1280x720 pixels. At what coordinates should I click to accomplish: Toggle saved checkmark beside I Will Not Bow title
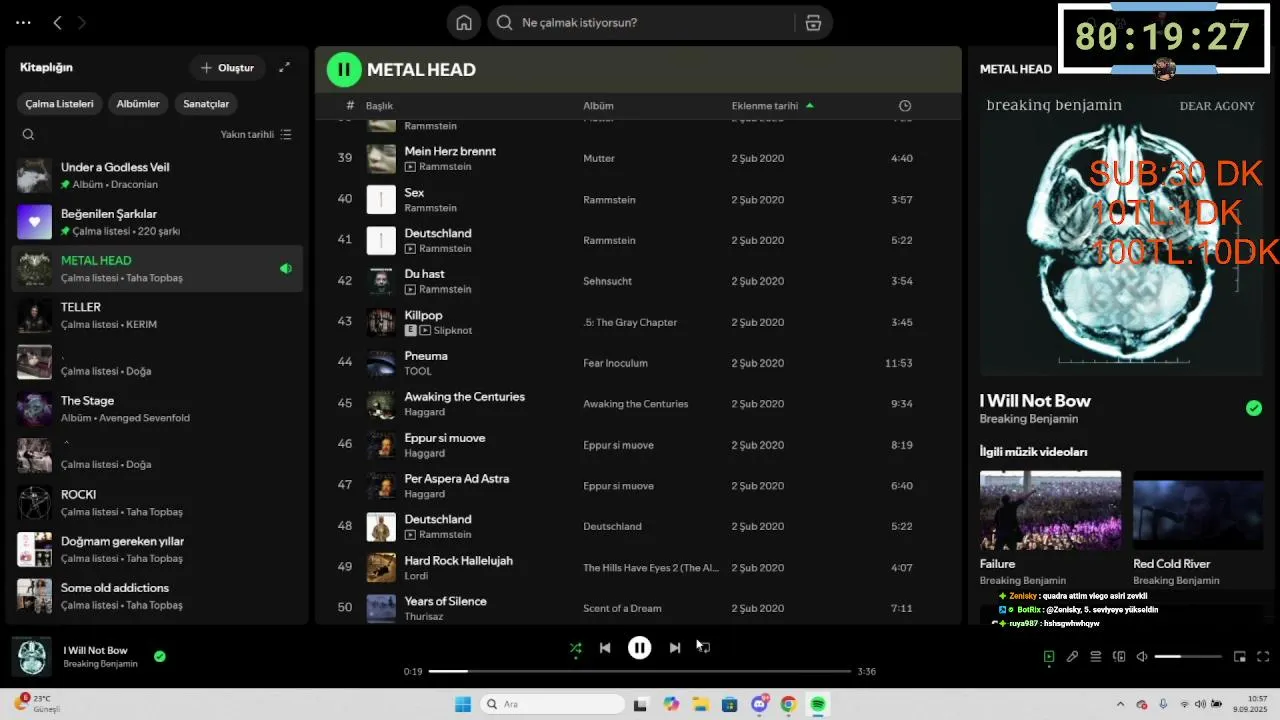pos(1254,408)
